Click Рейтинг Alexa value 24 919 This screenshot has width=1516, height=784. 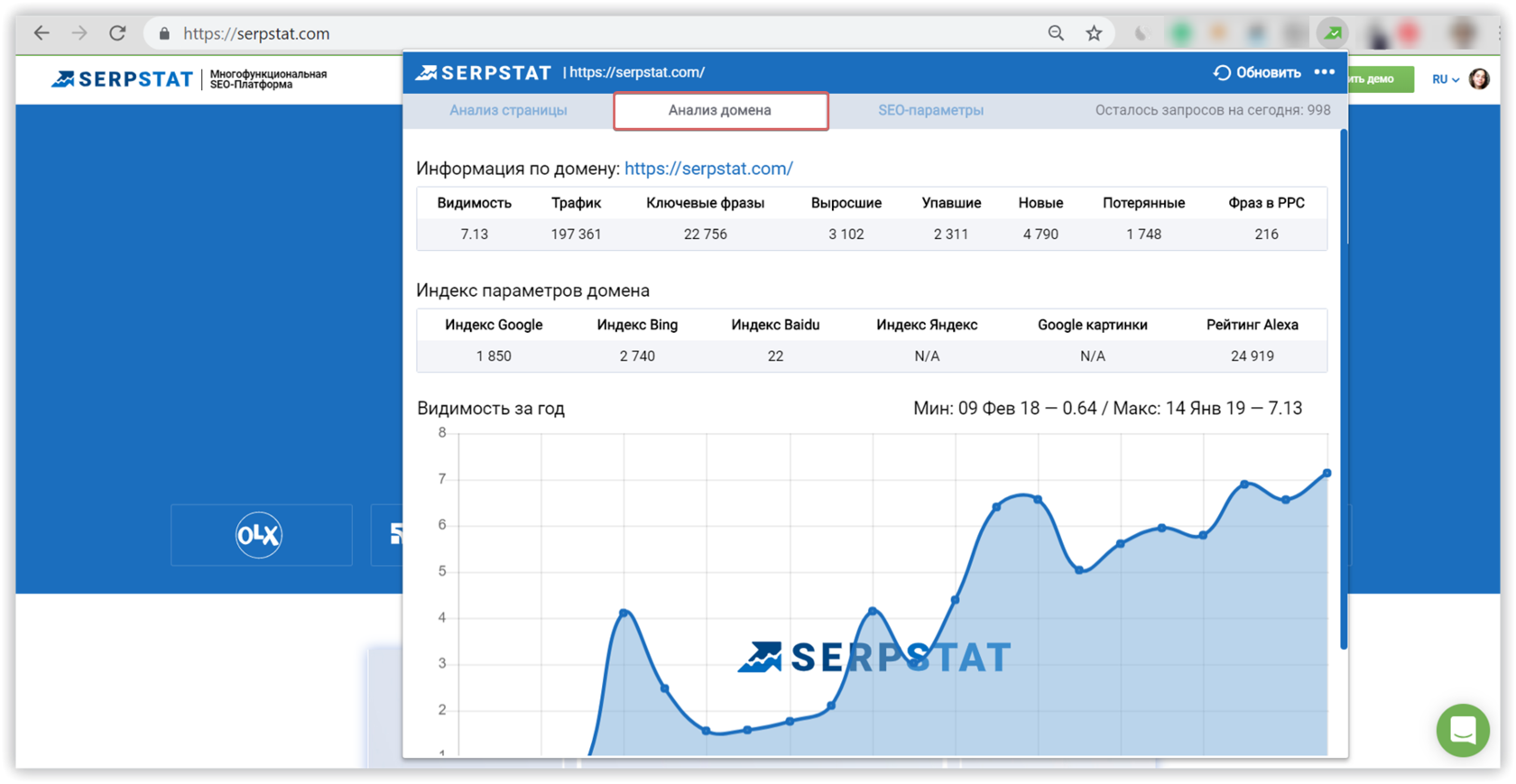(1253, 356)
